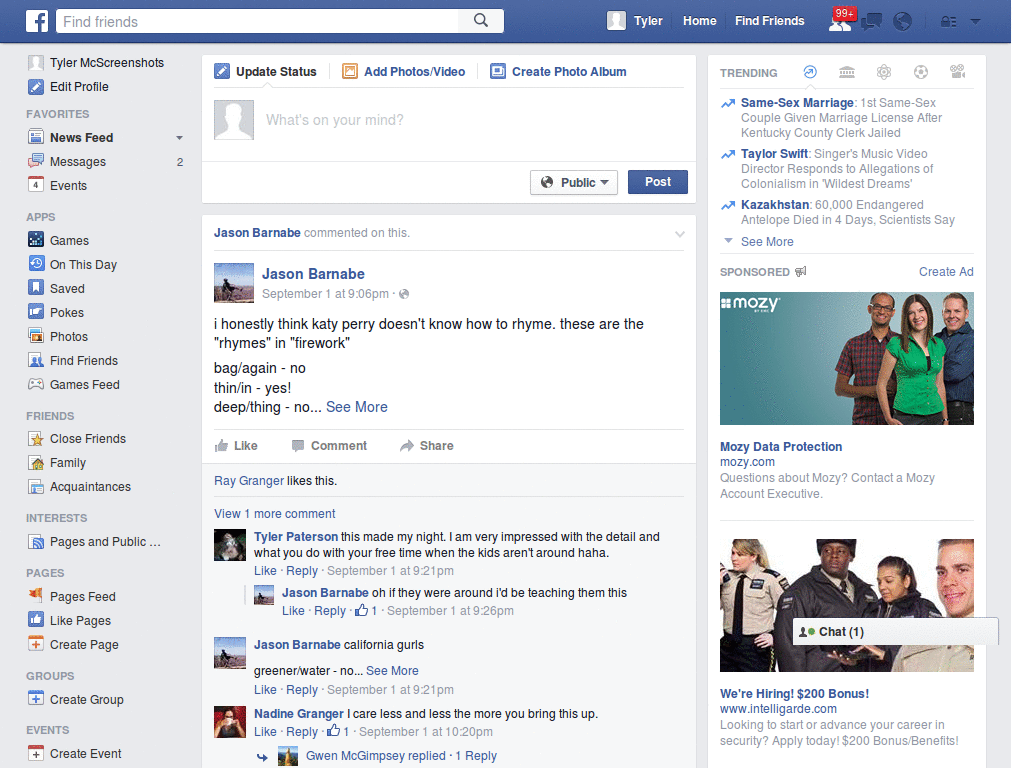Expand Gwen McGimpsey replied thread
This screenshot has height=768, width=1024.
(401, 756)
